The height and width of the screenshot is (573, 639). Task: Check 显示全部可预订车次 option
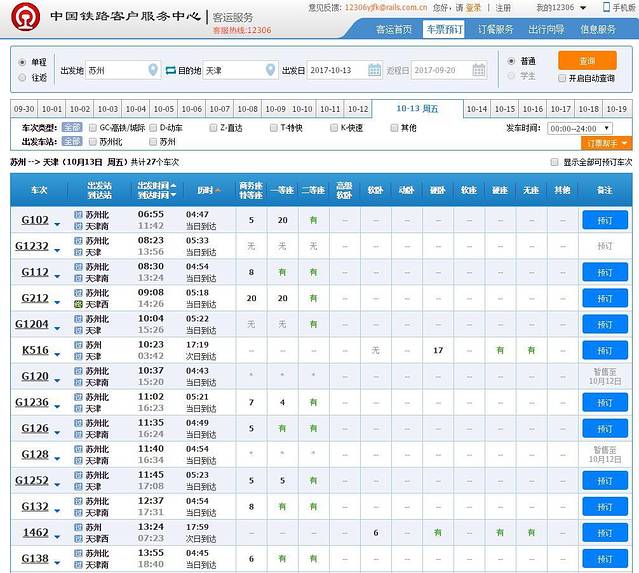click(555, 162)
